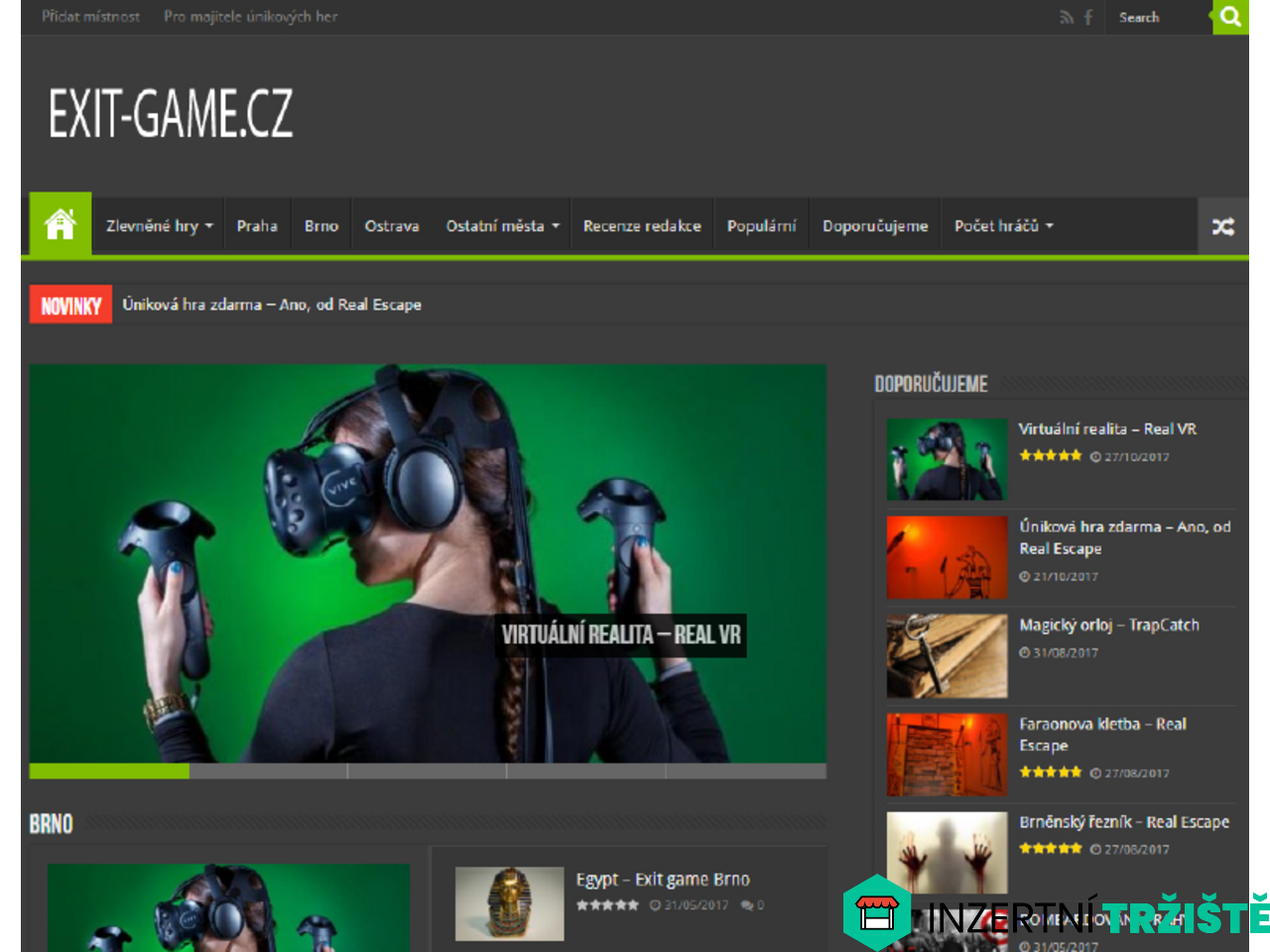Expand the Ostatní města dropdown

(x=502, y=226)
